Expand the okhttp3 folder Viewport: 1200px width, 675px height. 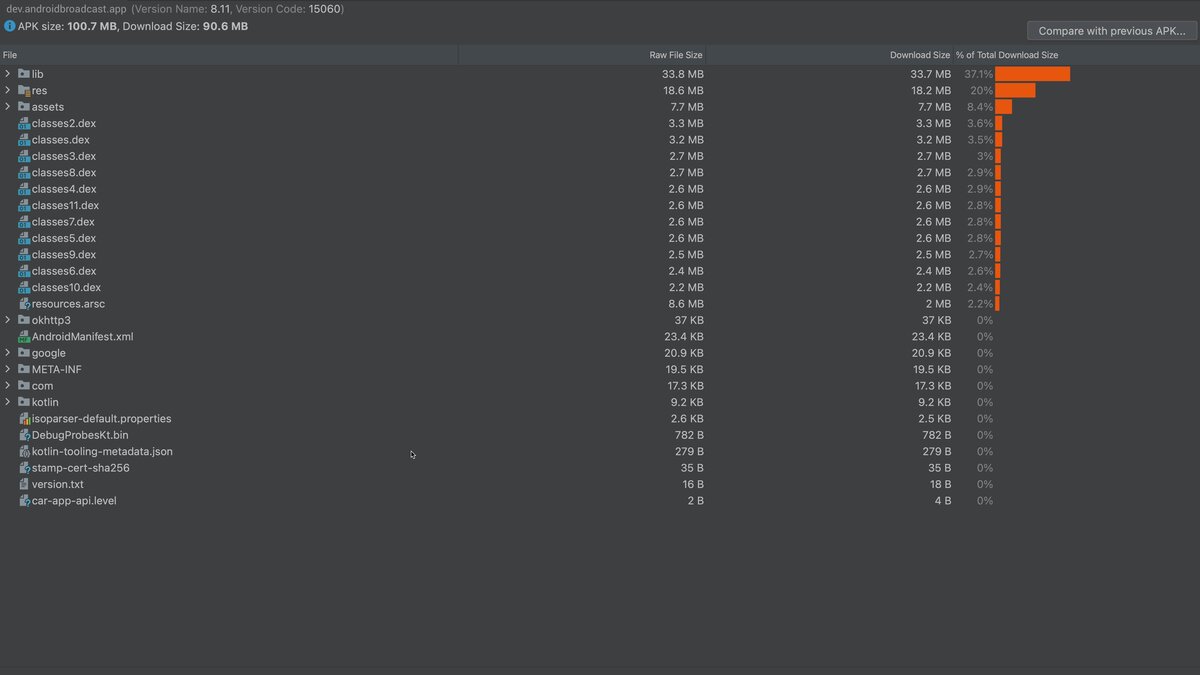8,319
